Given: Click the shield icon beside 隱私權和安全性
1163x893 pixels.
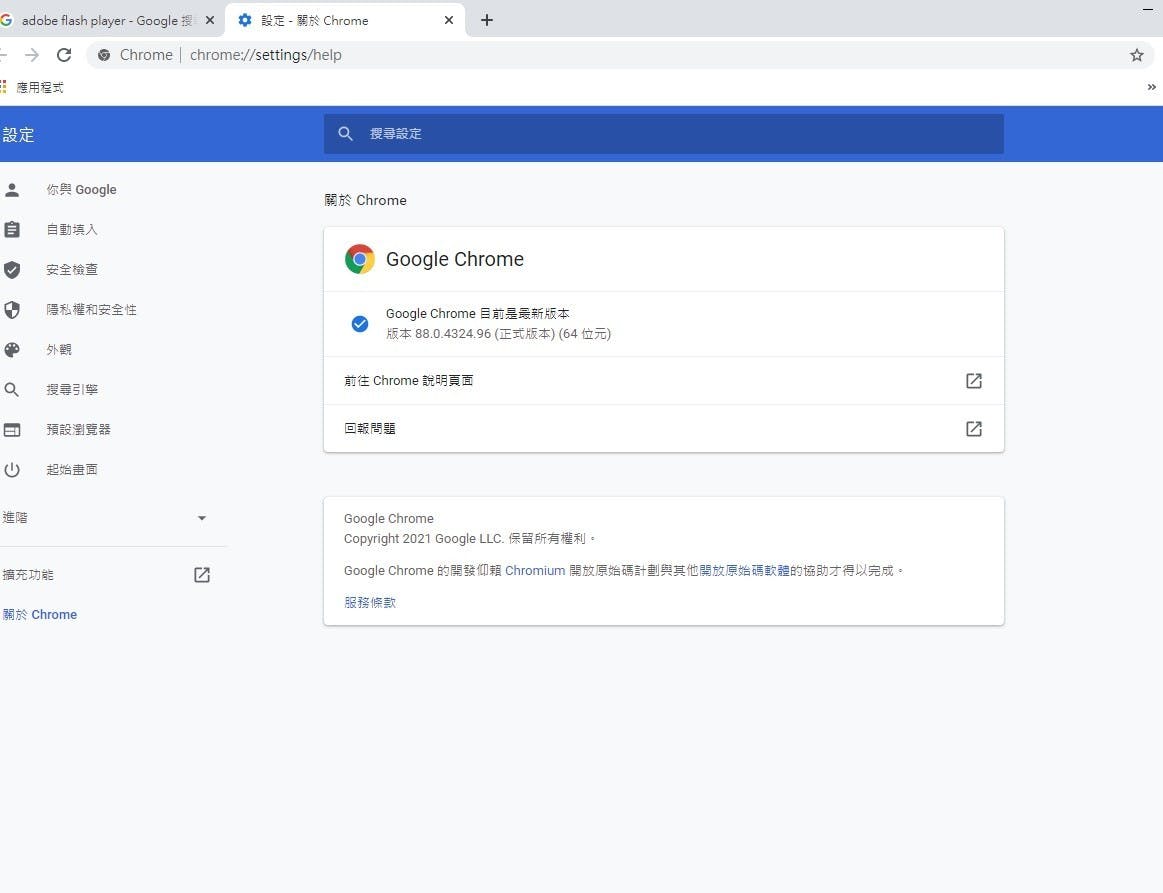Looking at the screenshot, I should (12, 310).
